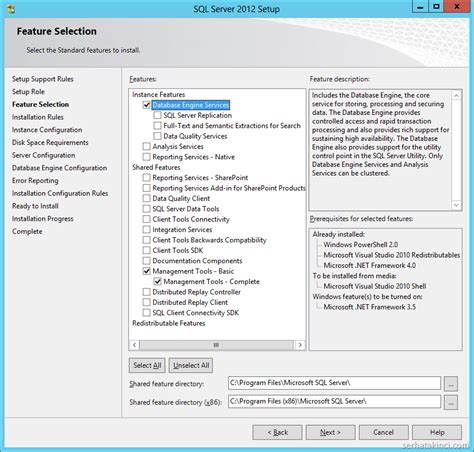The width and height of the screenshot is (474, 452).
Task: Uncheck Management Tools - Basic
Action: (146, 271)
